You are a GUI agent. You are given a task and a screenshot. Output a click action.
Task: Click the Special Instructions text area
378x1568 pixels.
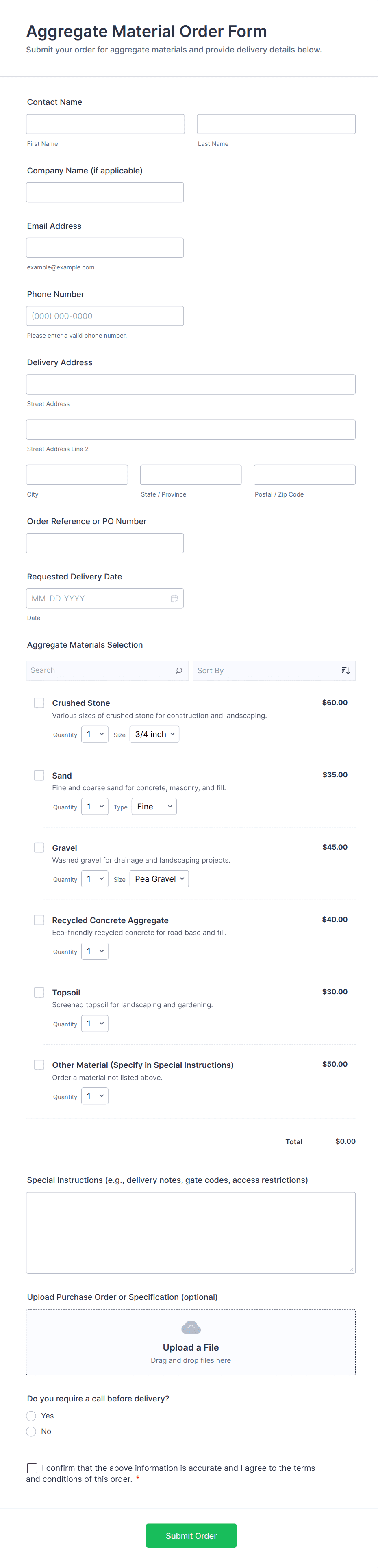tap(191, 1232)
